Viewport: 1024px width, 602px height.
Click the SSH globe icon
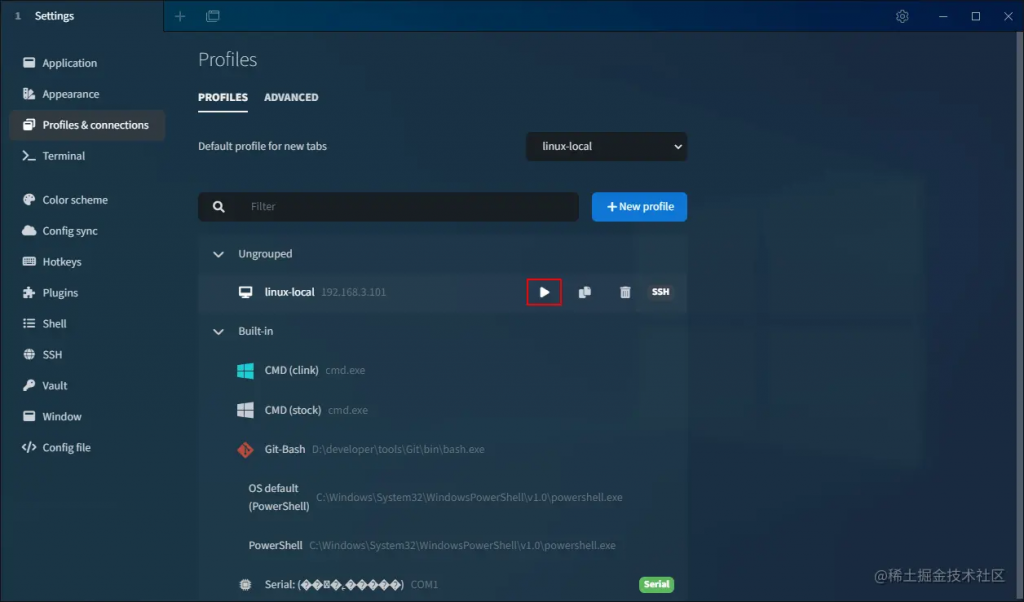pyautogui.click(x=29, y=355)
